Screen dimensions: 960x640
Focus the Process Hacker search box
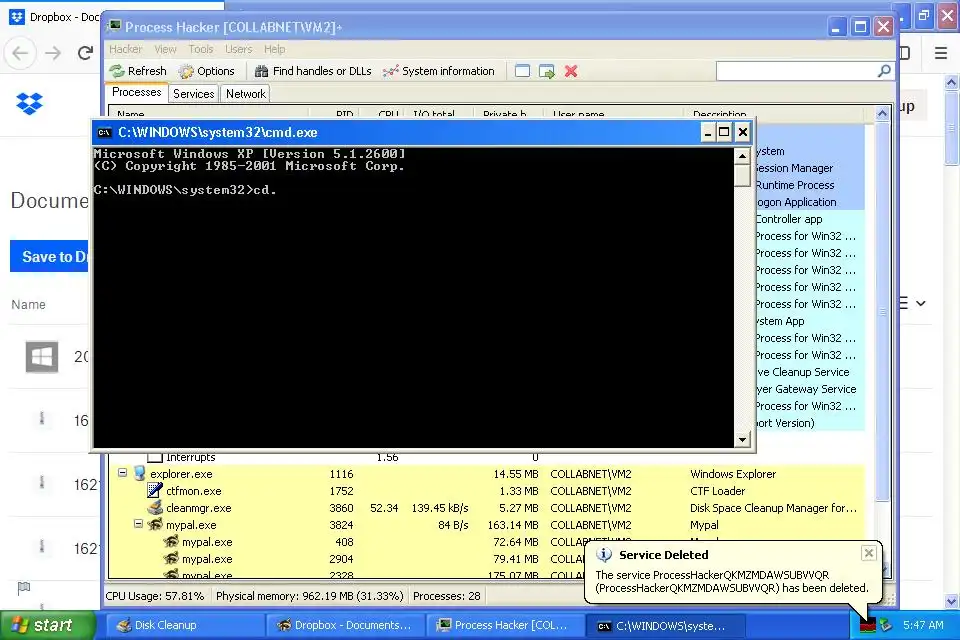tap(796, 71)
